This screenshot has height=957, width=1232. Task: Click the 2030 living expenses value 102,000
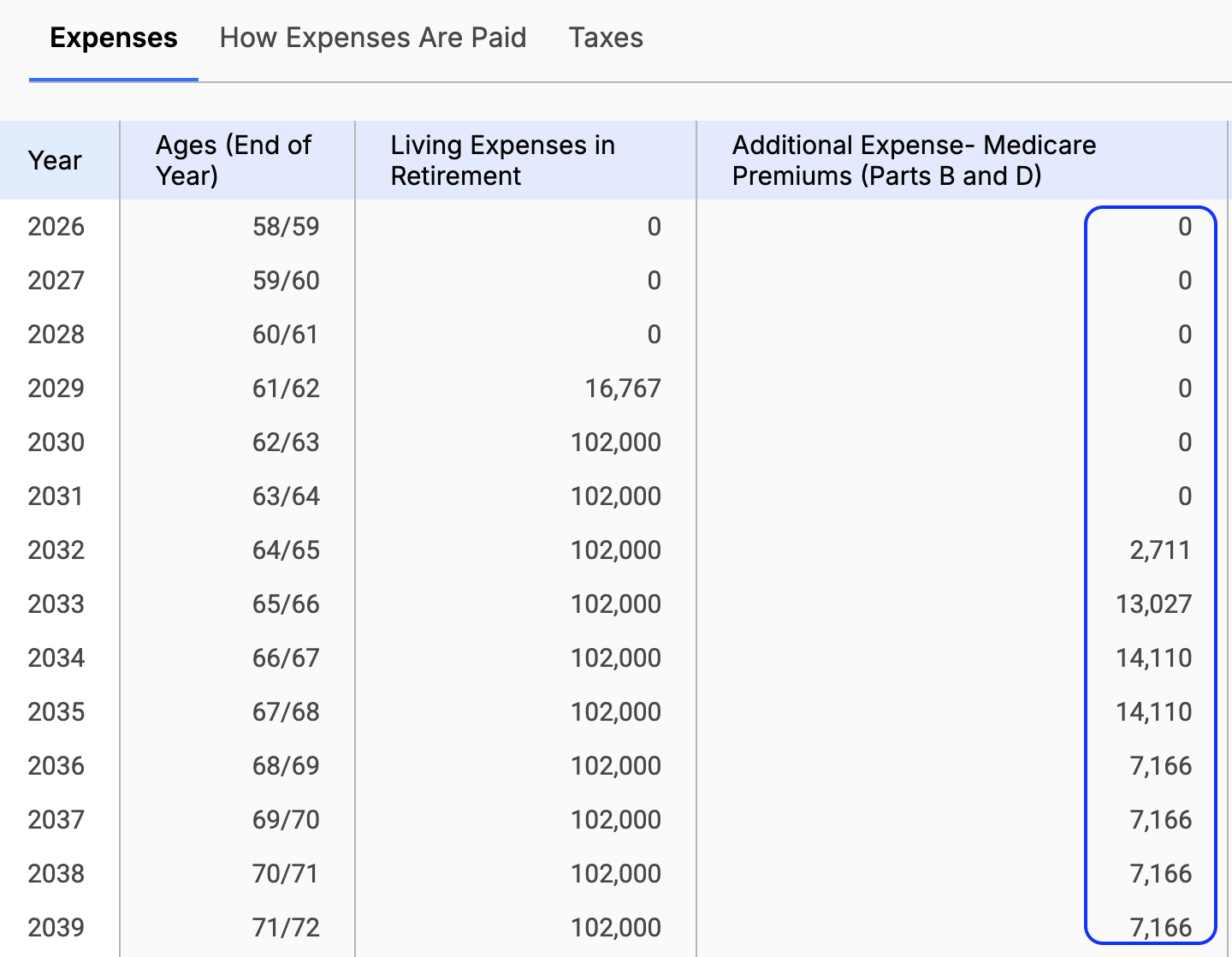point(615,443)
